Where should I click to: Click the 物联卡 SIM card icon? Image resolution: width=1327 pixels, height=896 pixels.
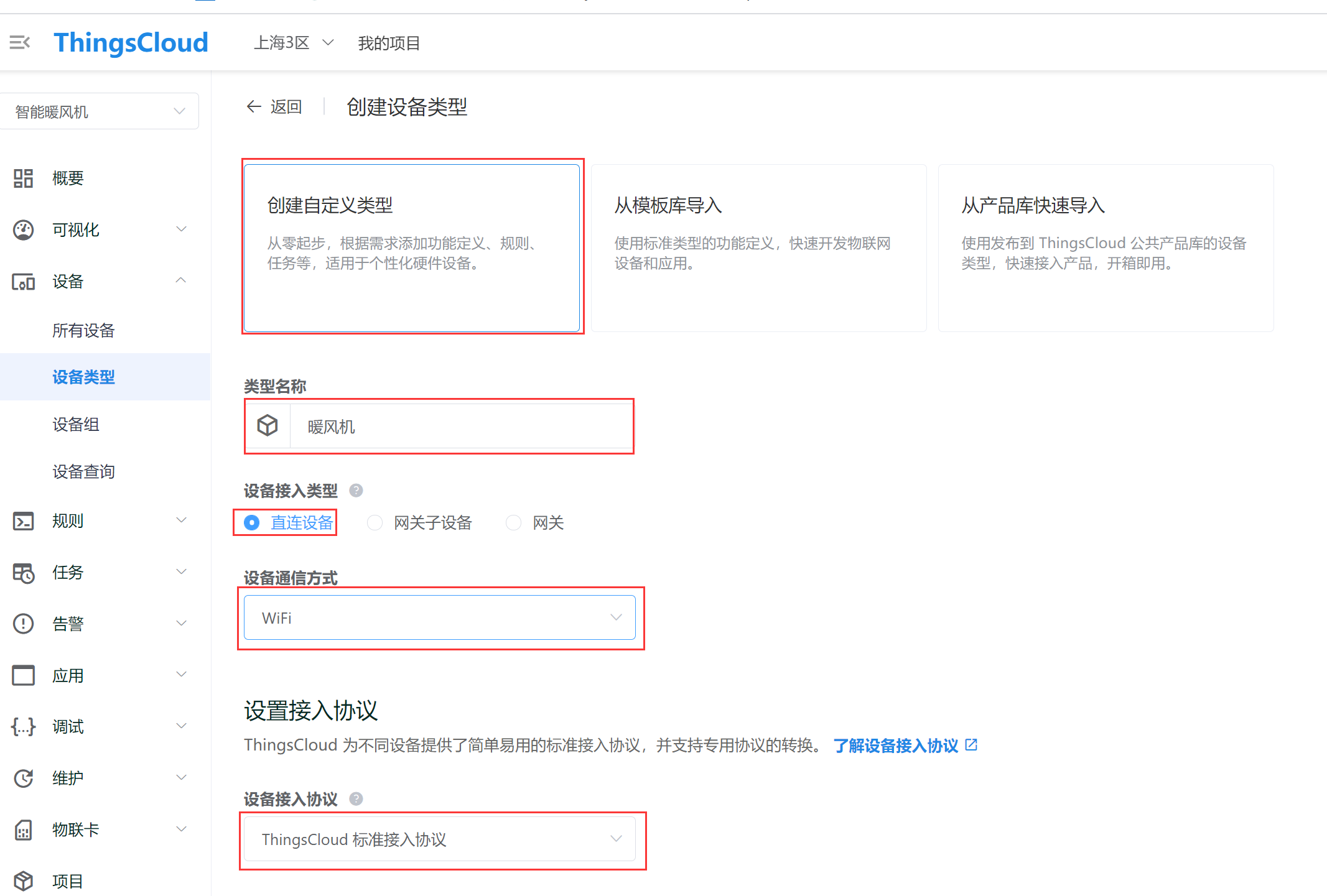pos(24,829)
